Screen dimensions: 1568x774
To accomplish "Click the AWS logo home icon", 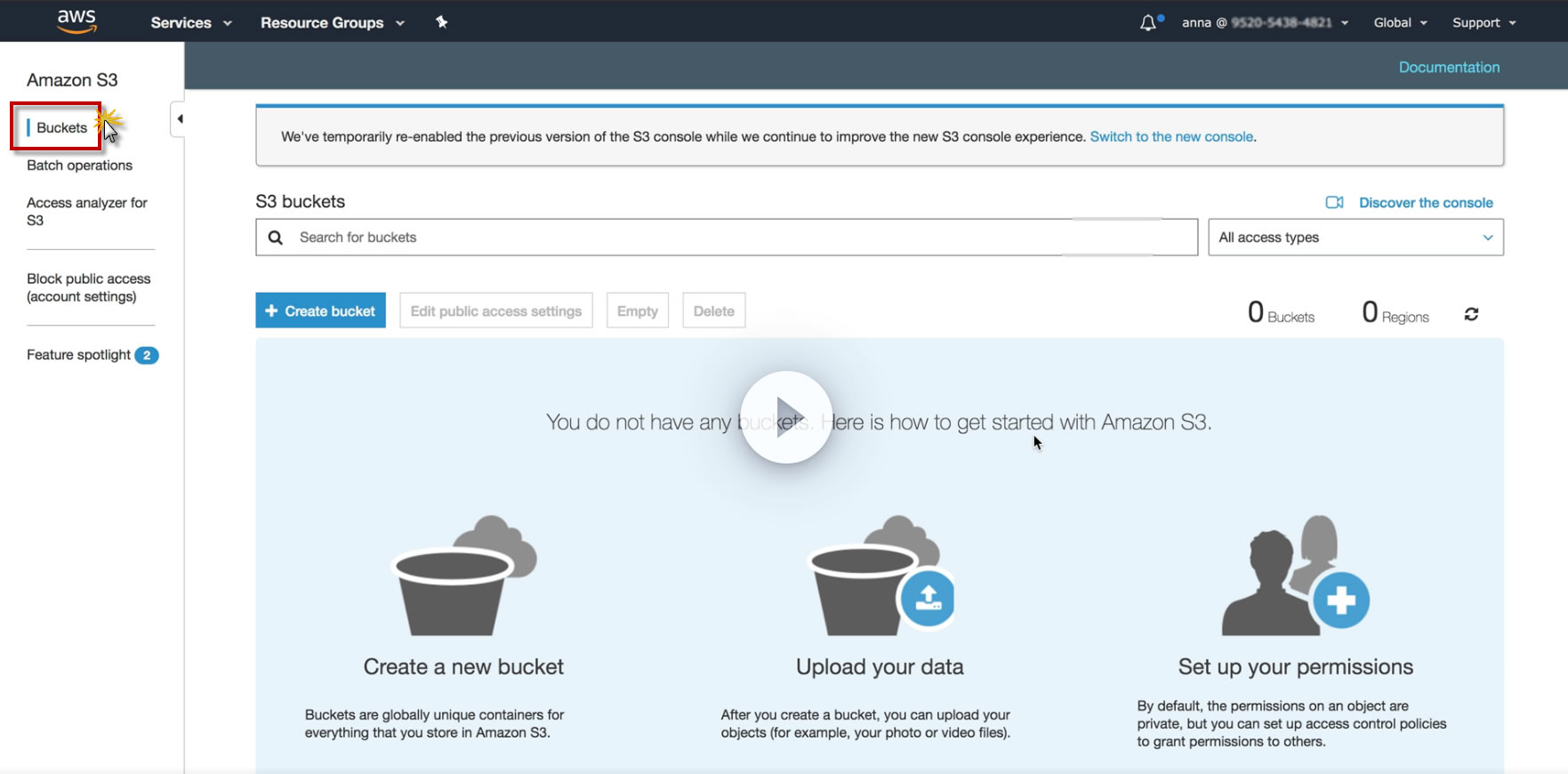I will click(76, 21).
